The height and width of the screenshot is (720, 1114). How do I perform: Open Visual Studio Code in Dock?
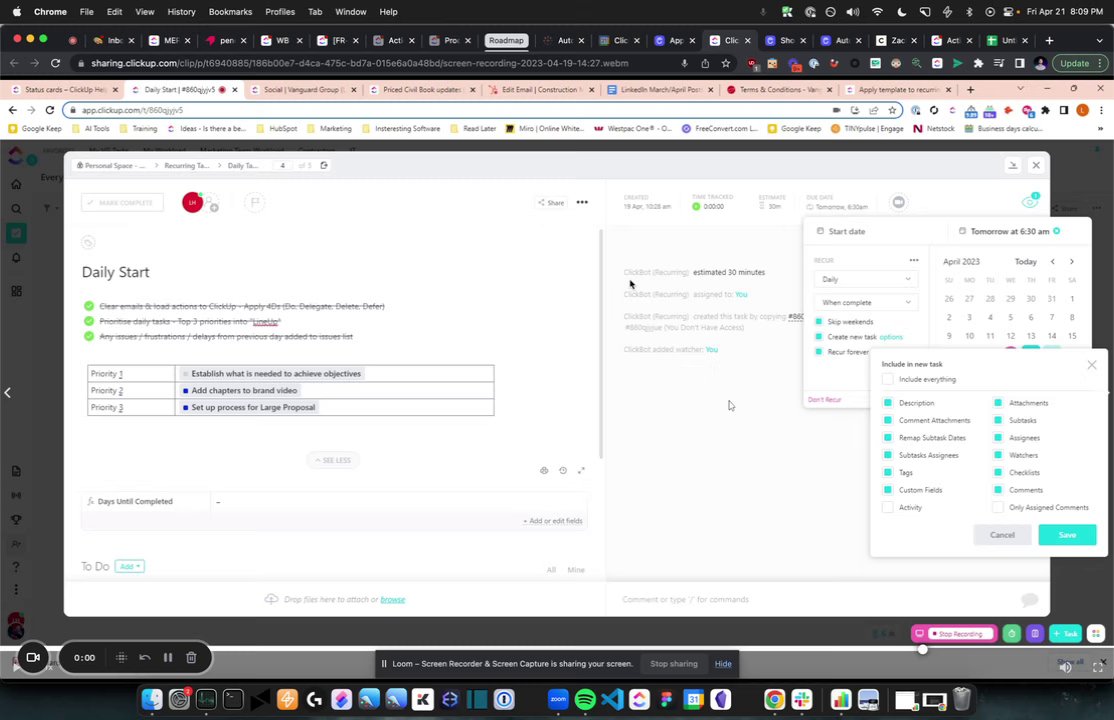(612, 699)
